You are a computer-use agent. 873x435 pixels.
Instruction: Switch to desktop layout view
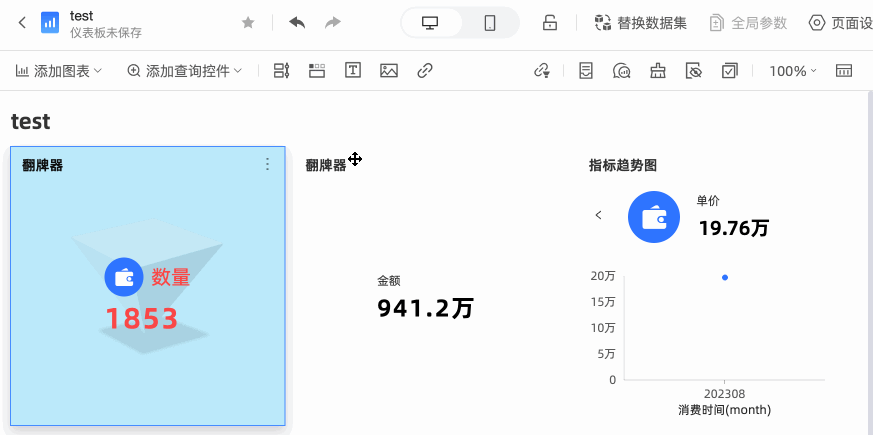(431, 22)
